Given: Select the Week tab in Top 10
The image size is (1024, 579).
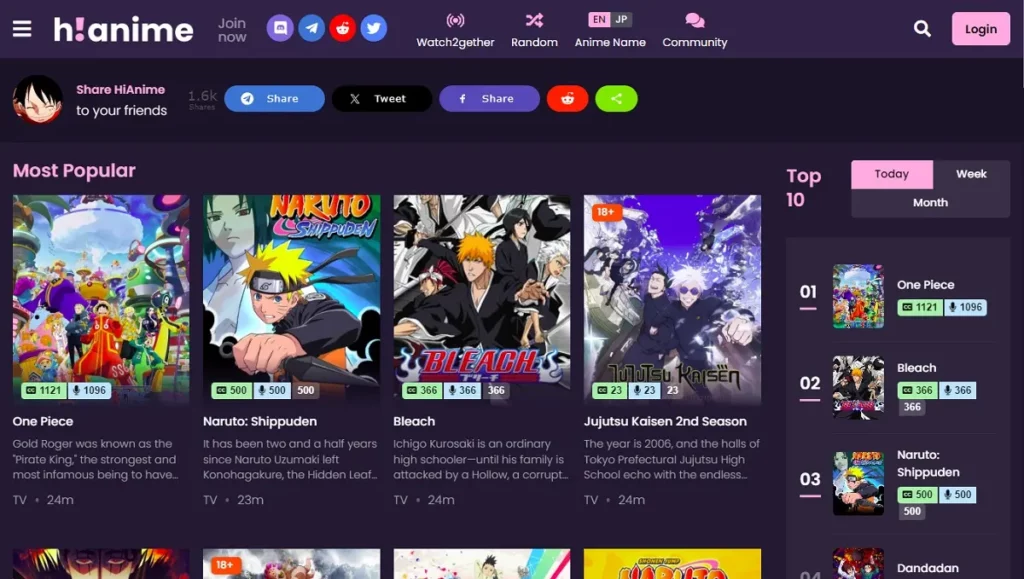Looking at the screenshot, I should [x=971, y=174].
